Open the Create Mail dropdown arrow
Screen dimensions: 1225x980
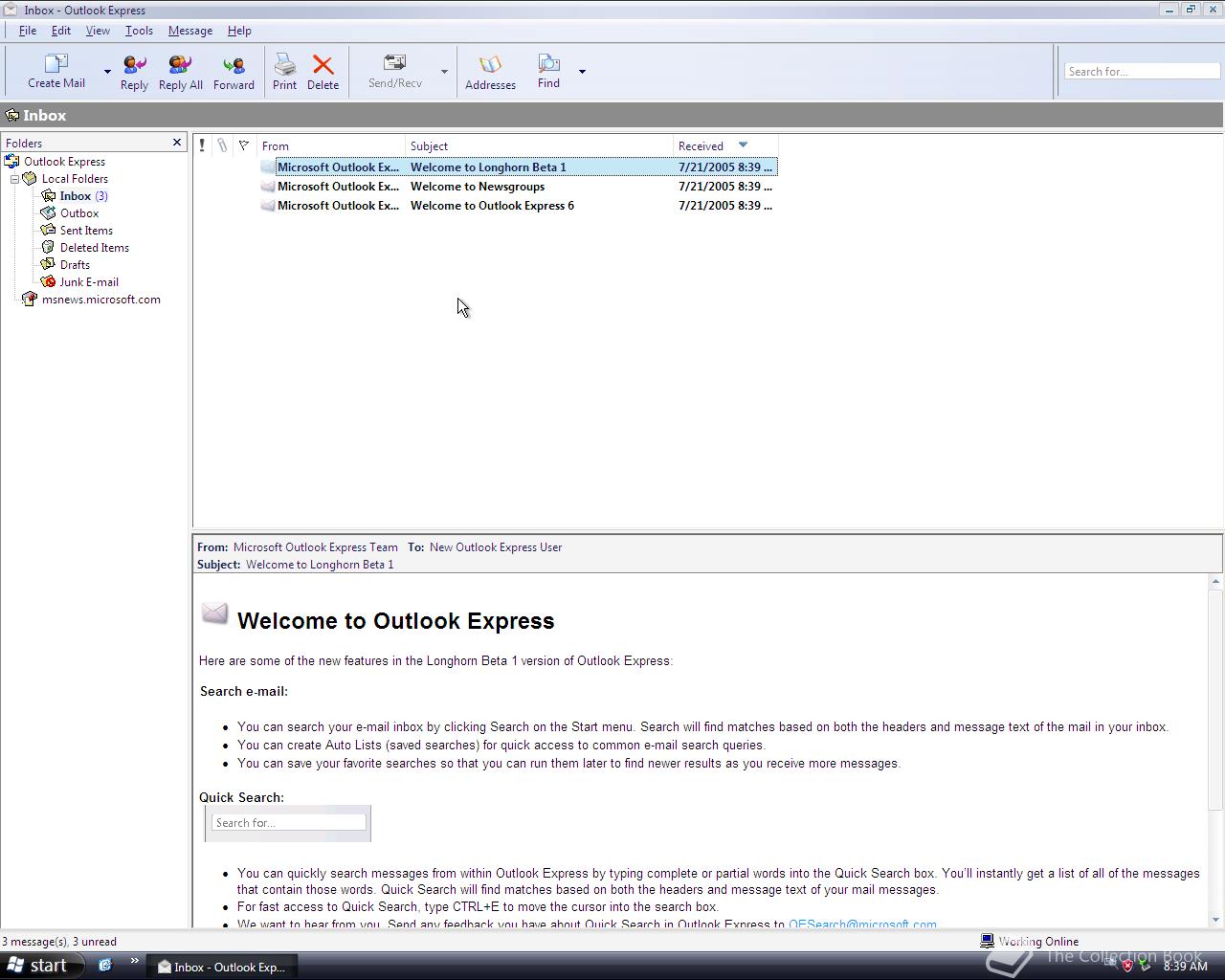107,72
